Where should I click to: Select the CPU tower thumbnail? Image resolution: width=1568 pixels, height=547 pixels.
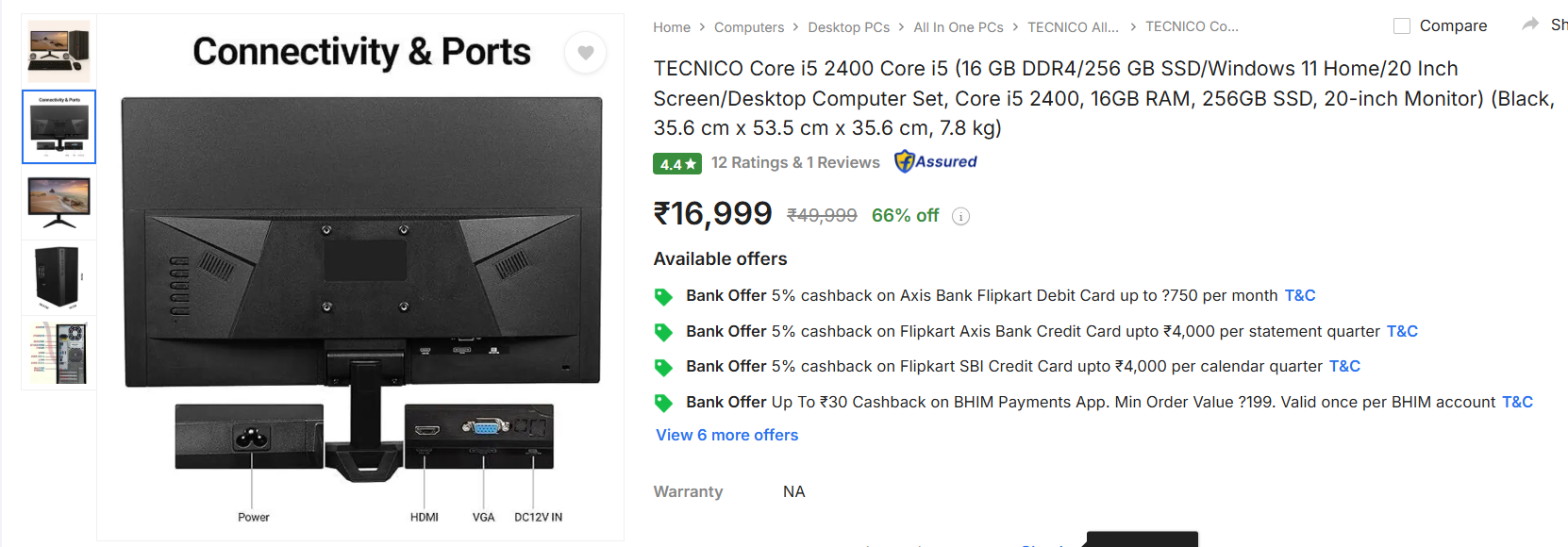click(x=58, y=277)
